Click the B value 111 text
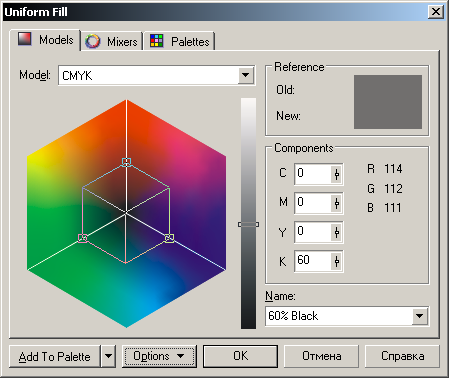Image resolution: width=449 pixels, height=378 pixels. point(393,208)
